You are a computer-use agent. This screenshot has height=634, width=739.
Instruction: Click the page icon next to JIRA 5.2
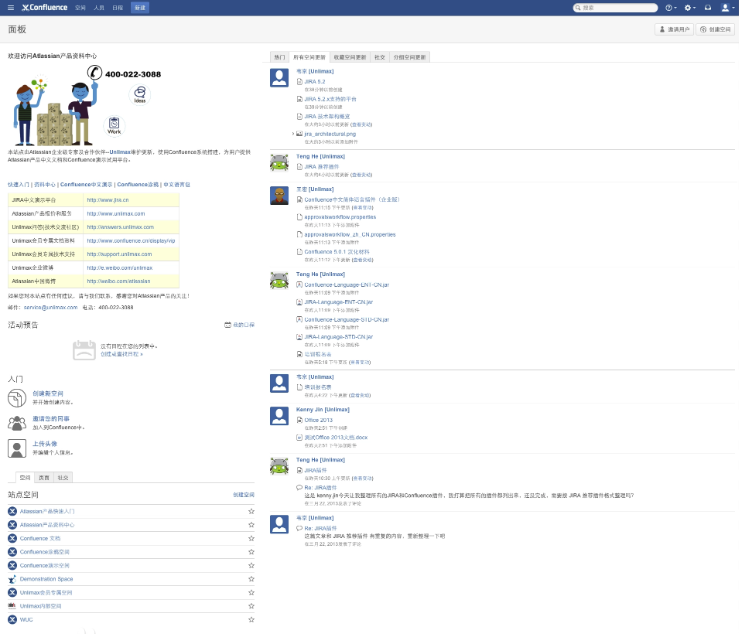pyautogui.click(x=299, y=82)
